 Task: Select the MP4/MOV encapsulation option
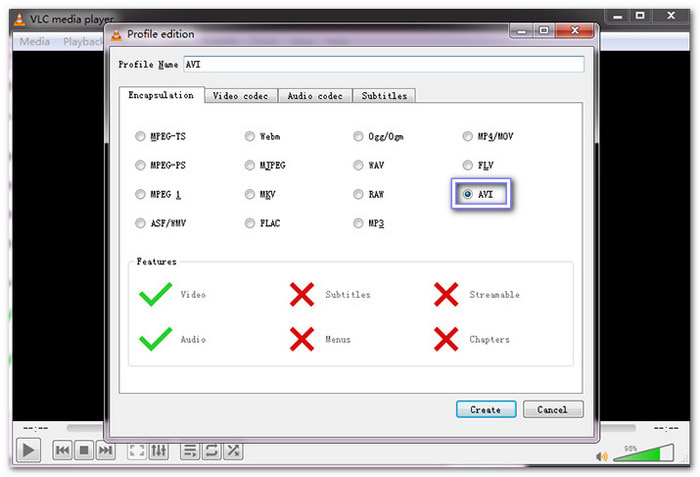468,137
